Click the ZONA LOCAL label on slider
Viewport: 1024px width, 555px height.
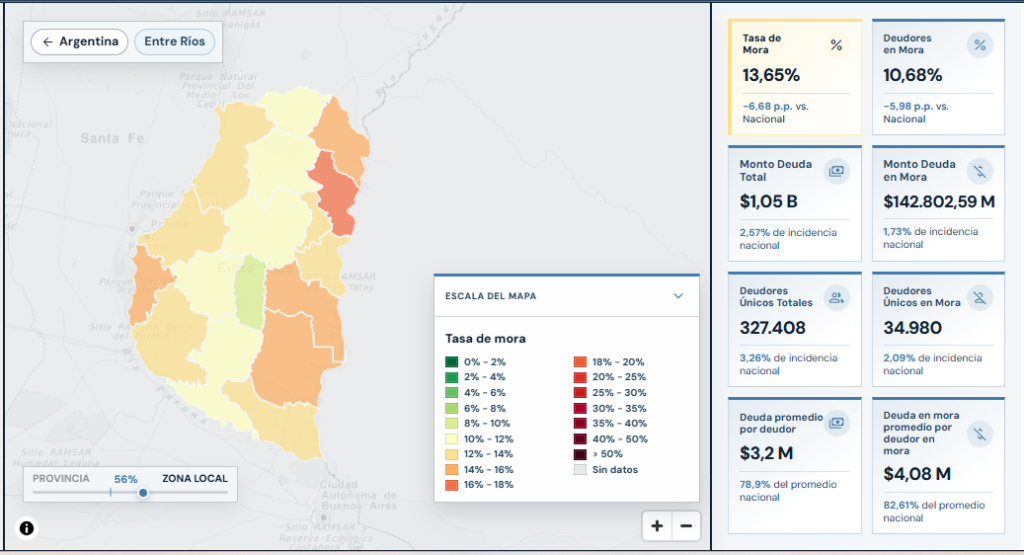[x=195, y=479]
